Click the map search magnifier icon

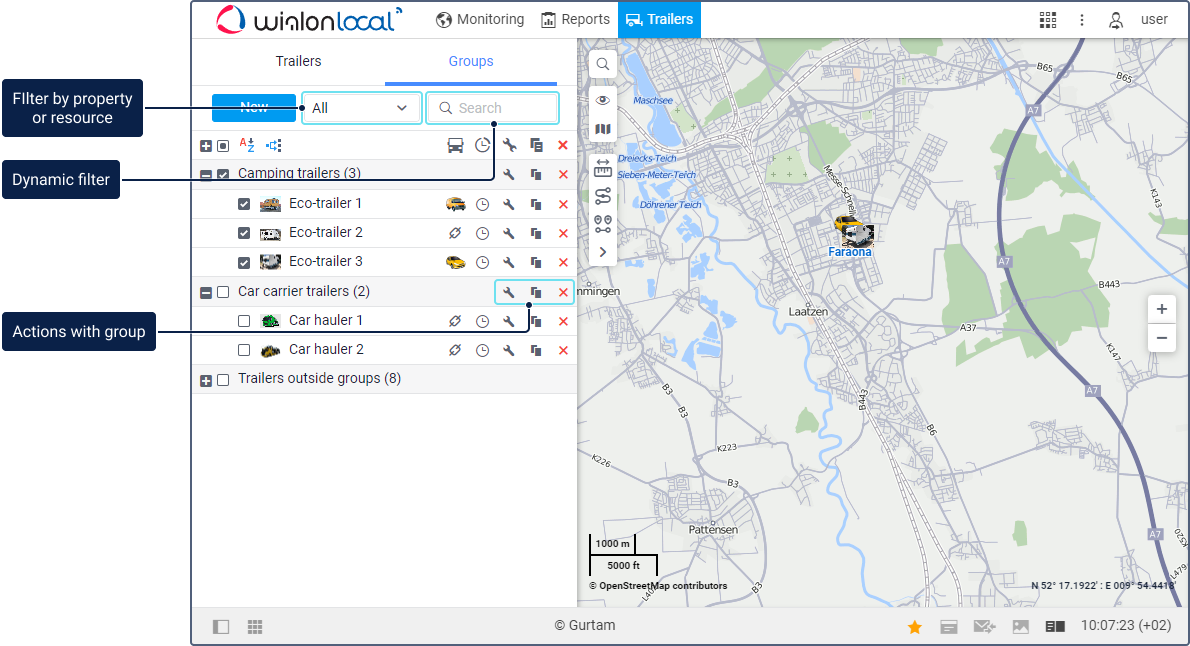point(603,65)
